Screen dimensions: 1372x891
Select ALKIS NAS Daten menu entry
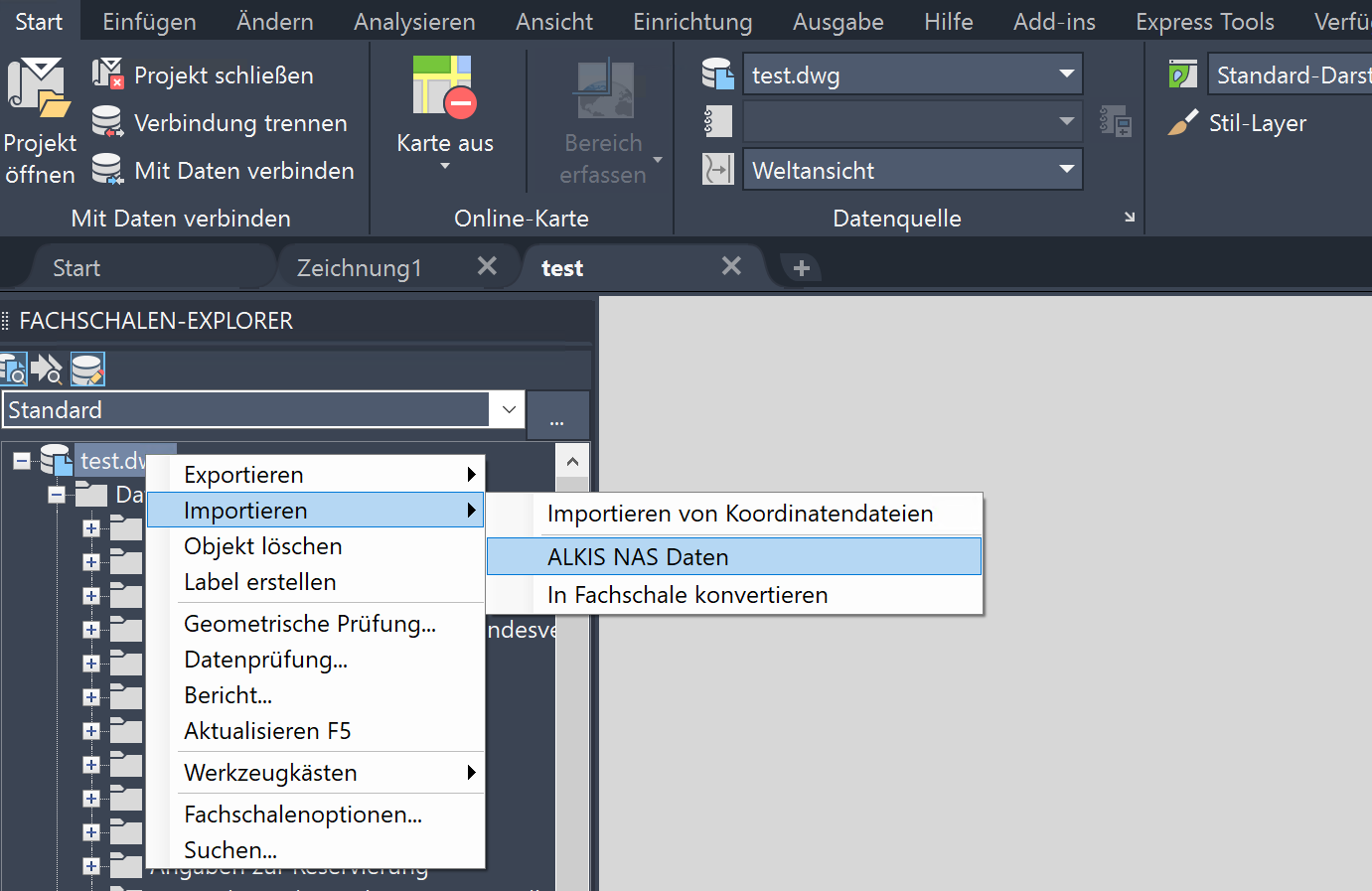pos(638,557)
